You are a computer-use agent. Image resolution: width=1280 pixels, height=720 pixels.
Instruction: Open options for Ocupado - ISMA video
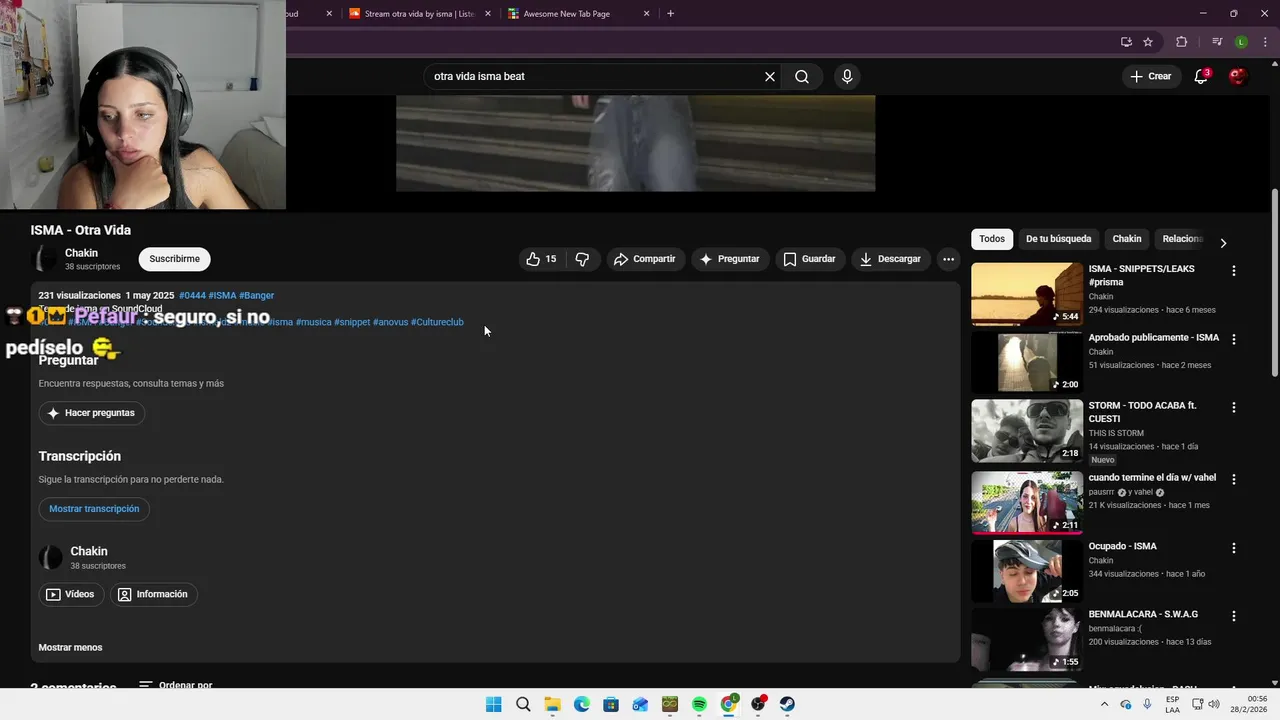pos(1234,548)
